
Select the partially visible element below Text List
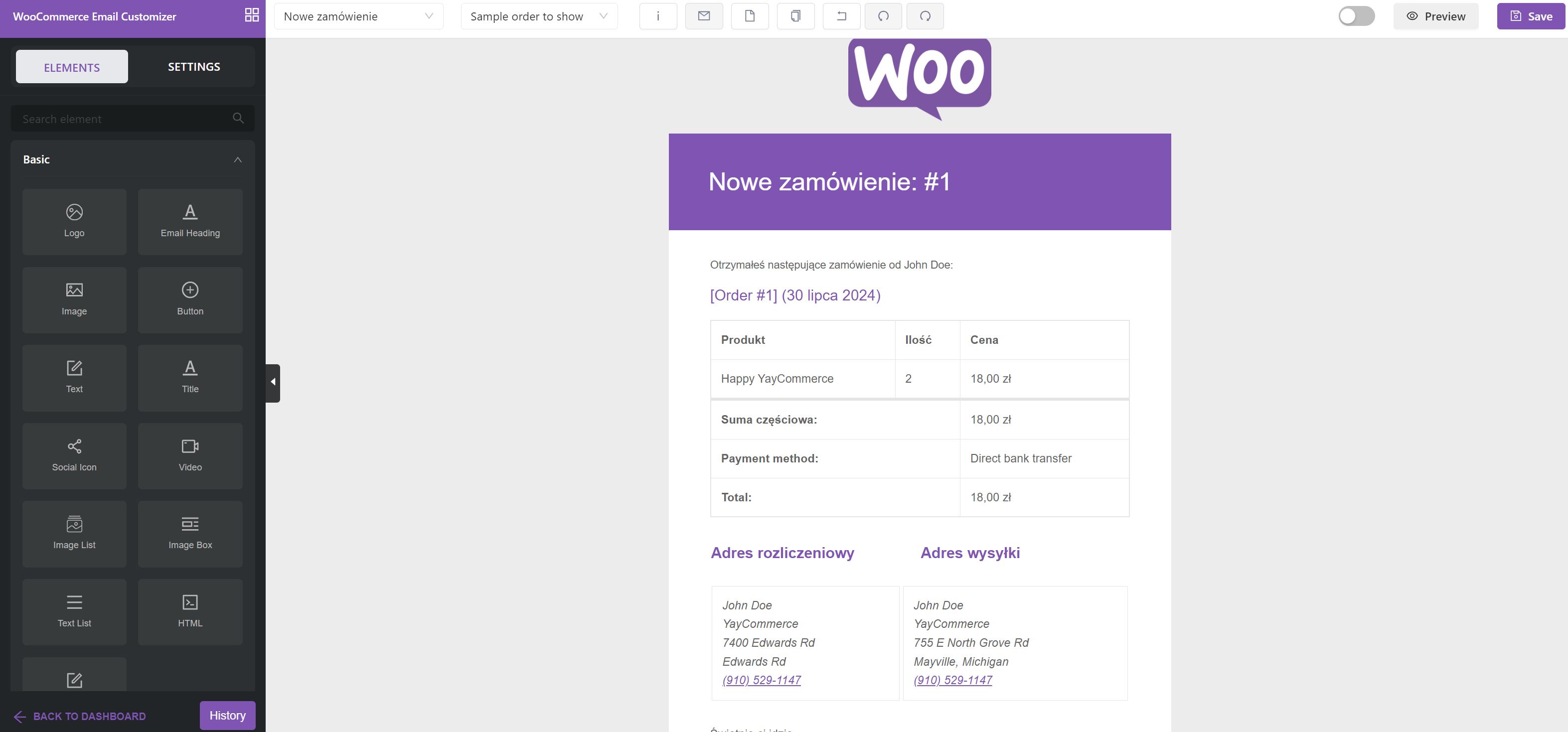pos(74,674)
